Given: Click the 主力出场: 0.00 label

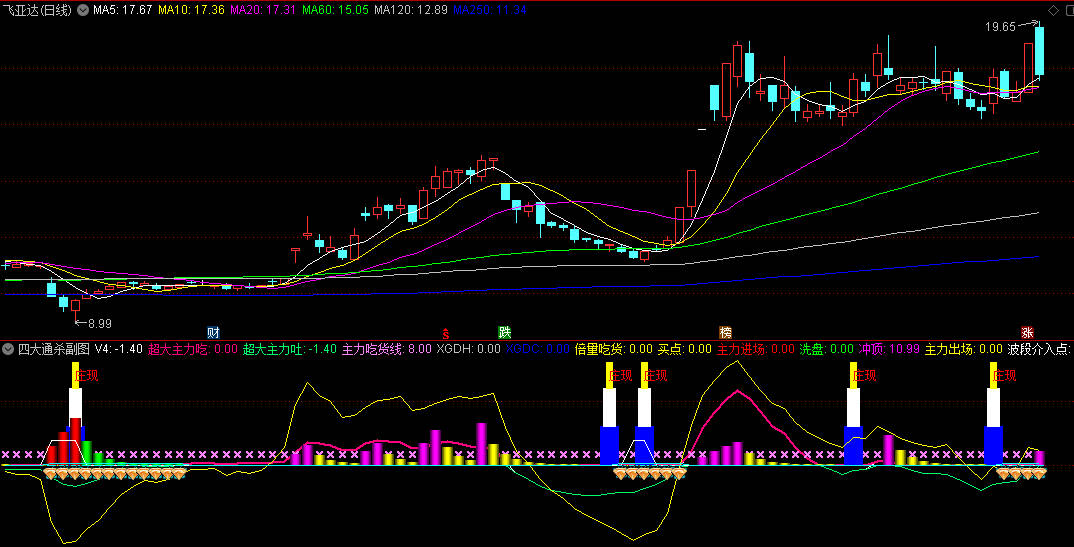Looking at the screenshot, I should click(964, 349).
